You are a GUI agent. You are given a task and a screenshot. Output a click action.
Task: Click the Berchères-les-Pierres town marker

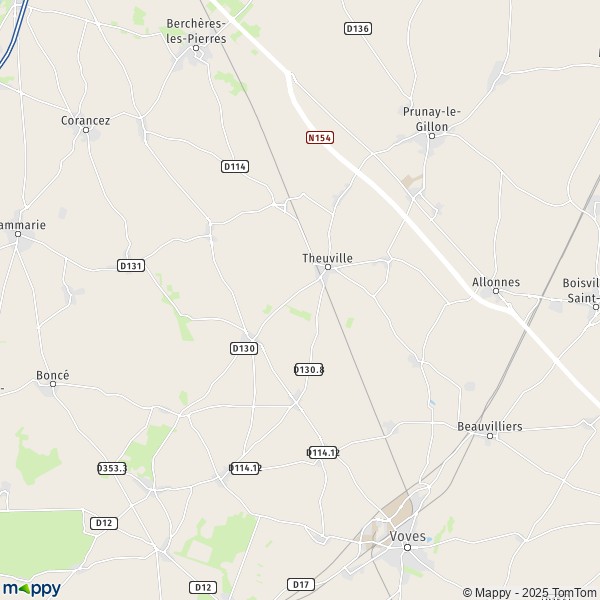pos(196,48)
